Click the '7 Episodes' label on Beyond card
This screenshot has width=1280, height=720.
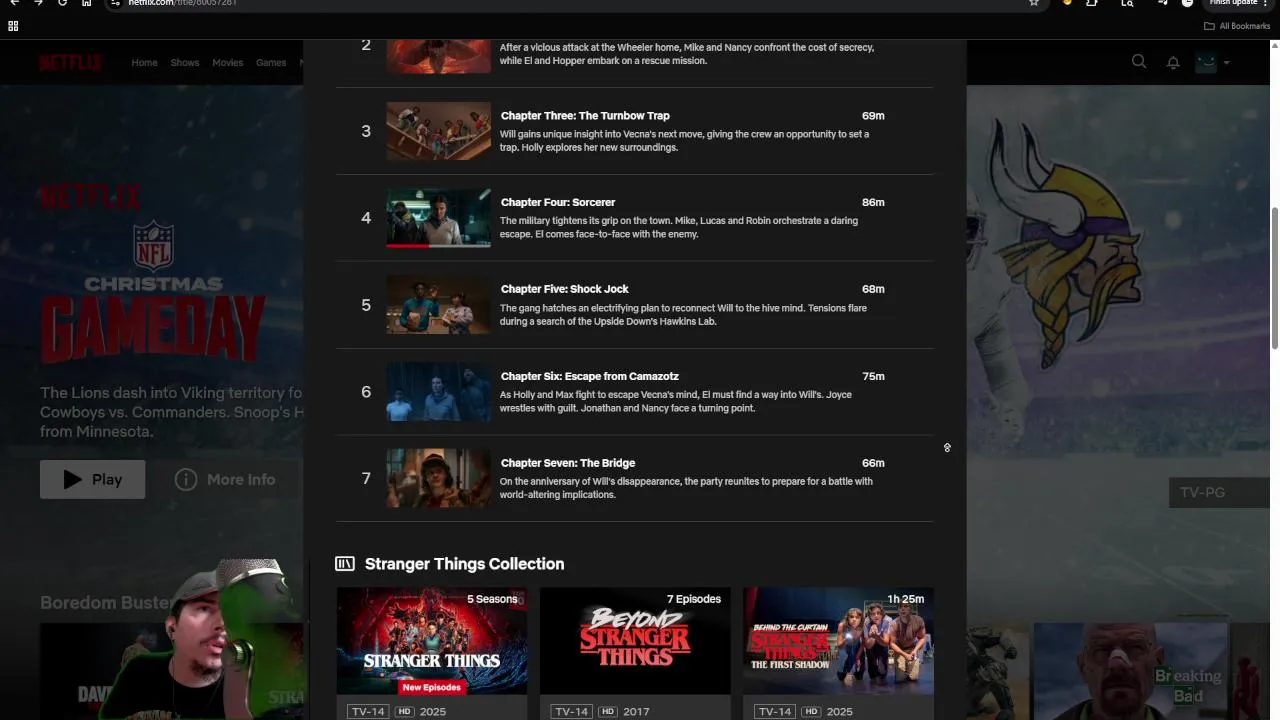pos(694,599)
